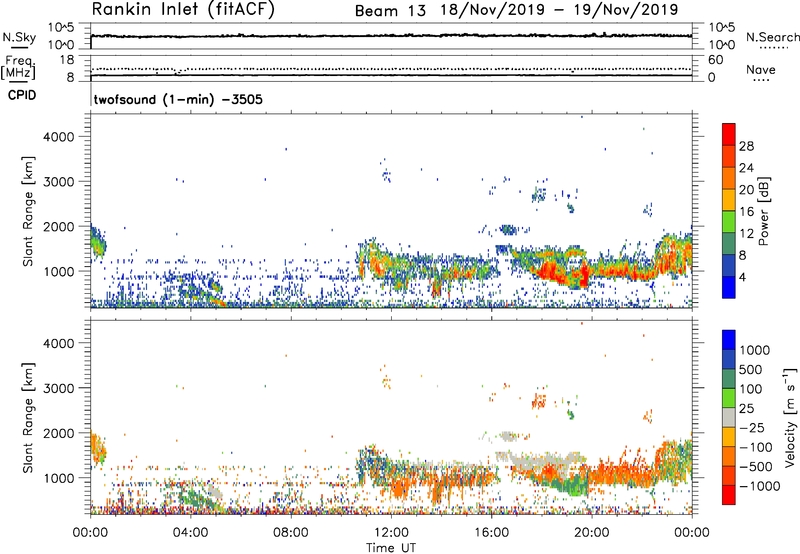Click the gray low-velocity band near 18:00 in velocity panel

coord(541,461)
